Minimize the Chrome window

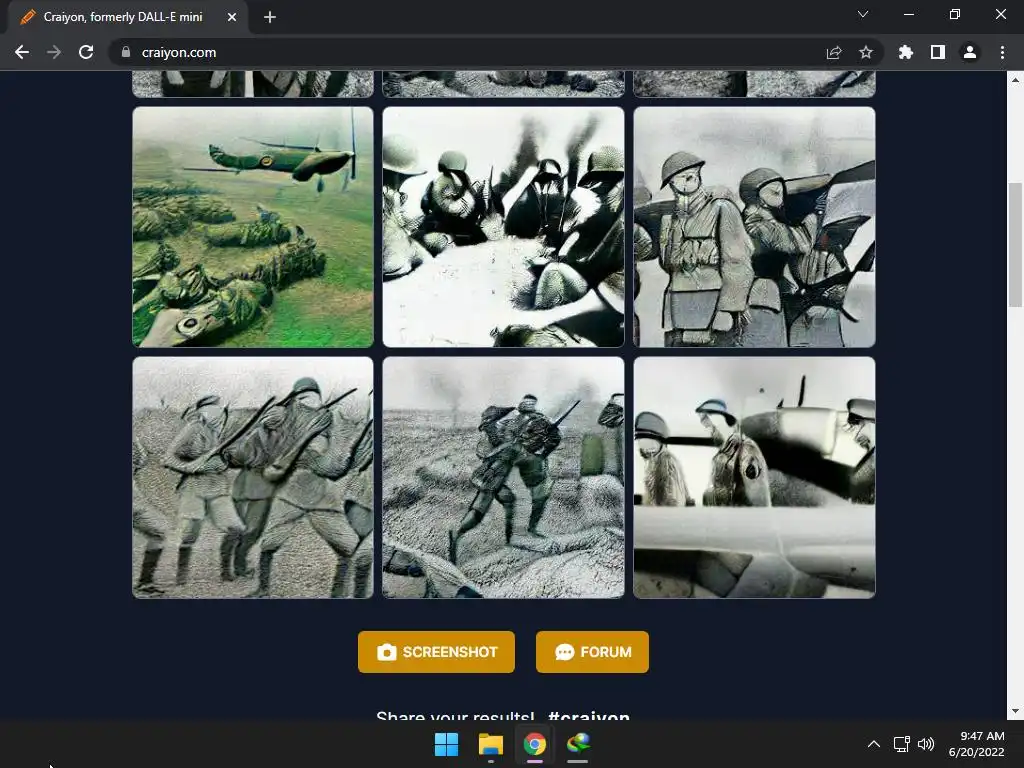point(908,14)
